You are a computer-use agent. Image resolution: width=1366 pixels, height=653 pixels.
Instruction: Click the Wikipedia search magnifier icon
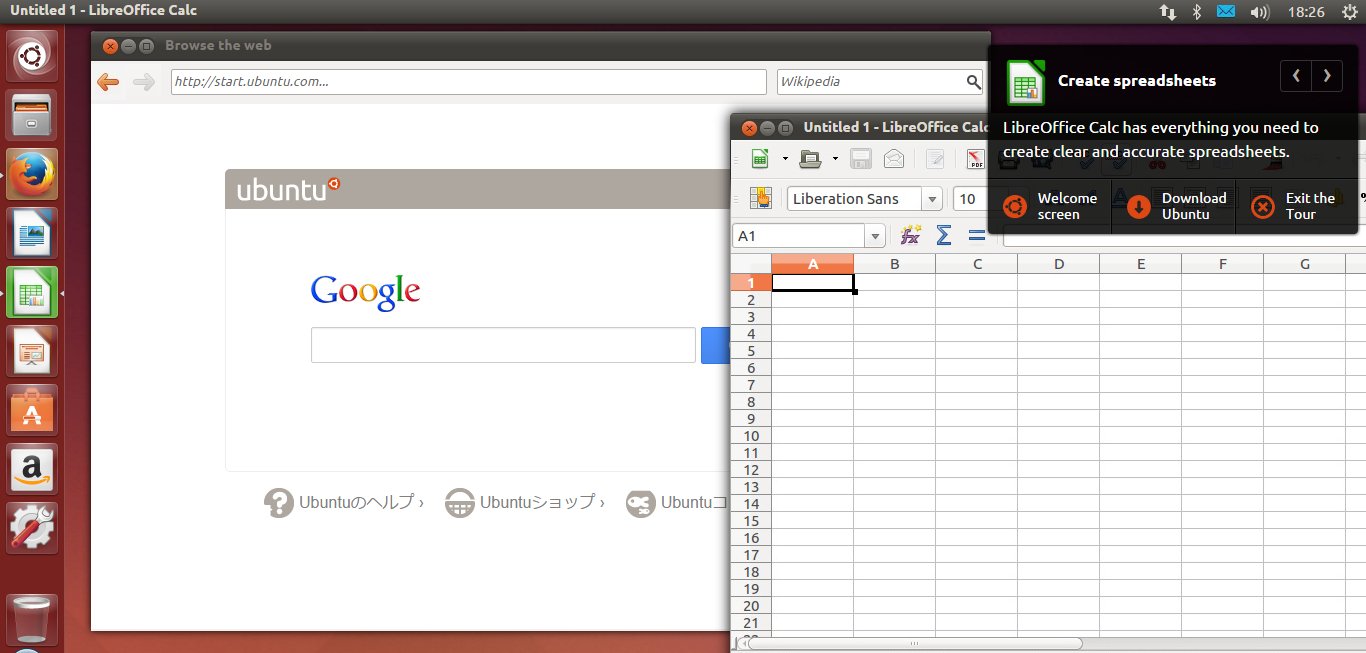[974, 82]
